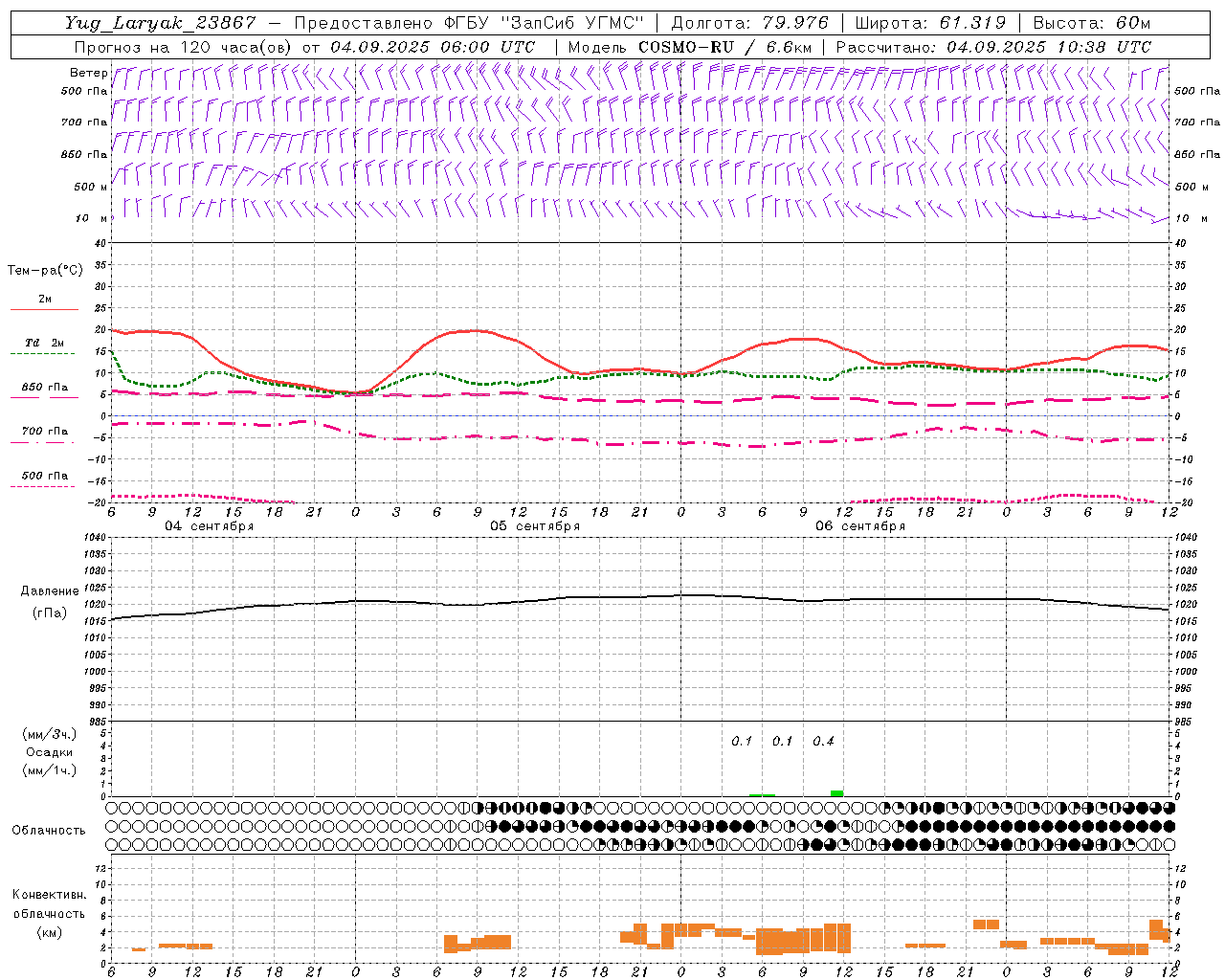Select the Широта: 61.319 value
1225x980 pixels.
click(929, 23)
